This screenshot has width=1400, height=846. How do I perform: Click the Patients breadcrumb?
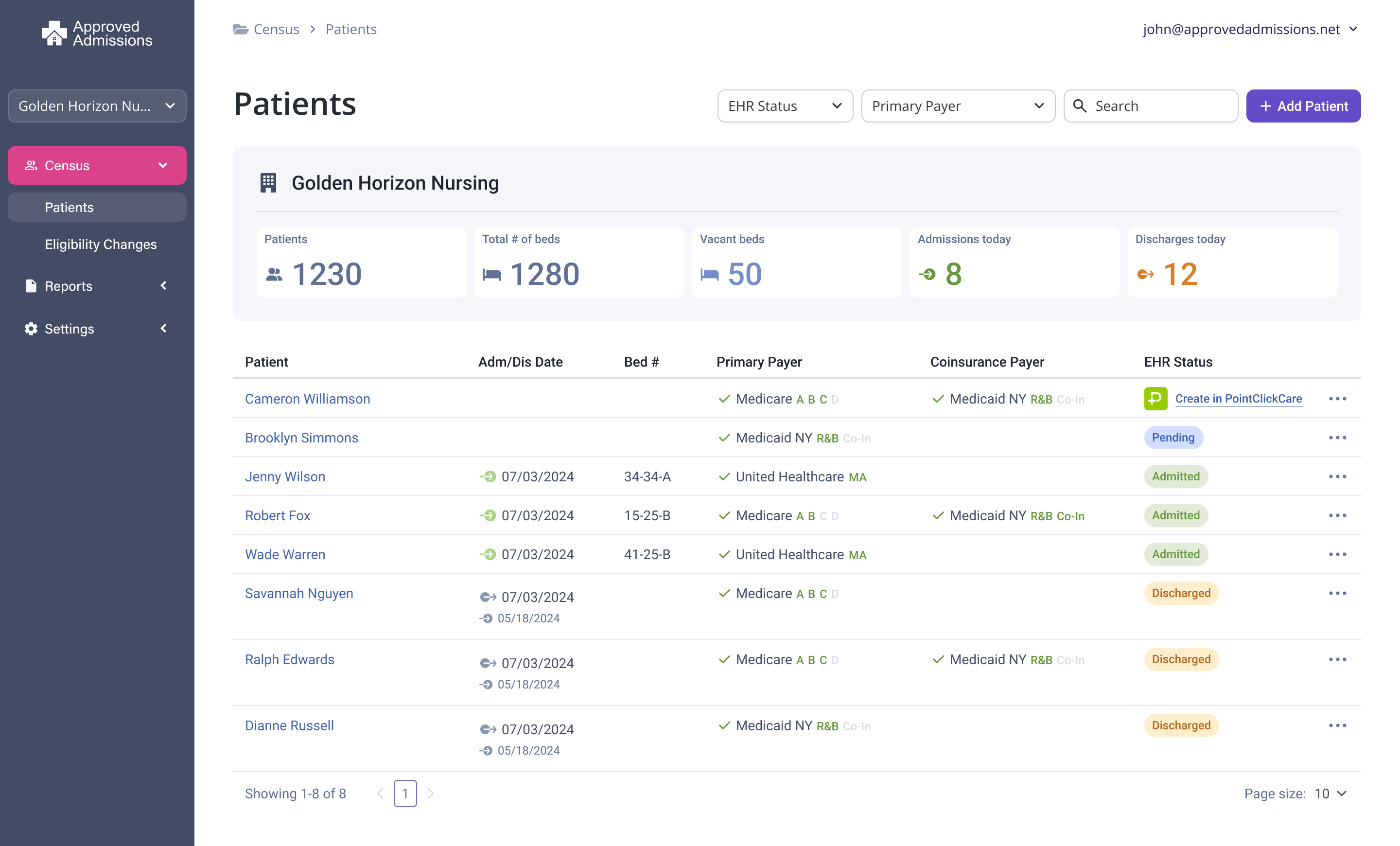tap(350, 29)
